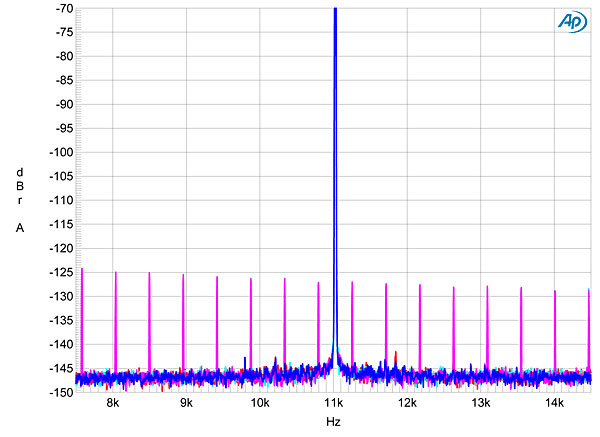Click the -75 vertical axis label
This screenshot has width=600, height=437.
64,33
